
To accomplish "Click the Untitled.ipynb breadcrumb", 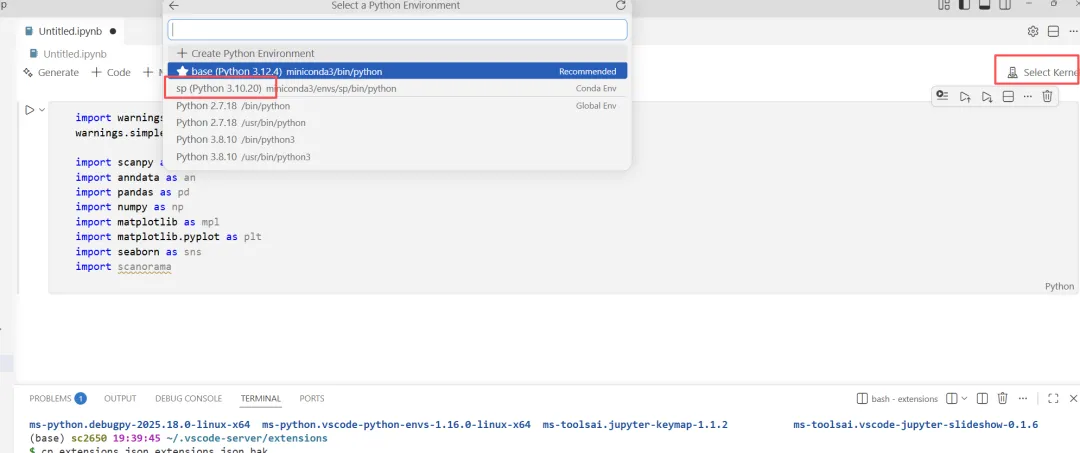I will pyautogui.click(x=68, y=54).
